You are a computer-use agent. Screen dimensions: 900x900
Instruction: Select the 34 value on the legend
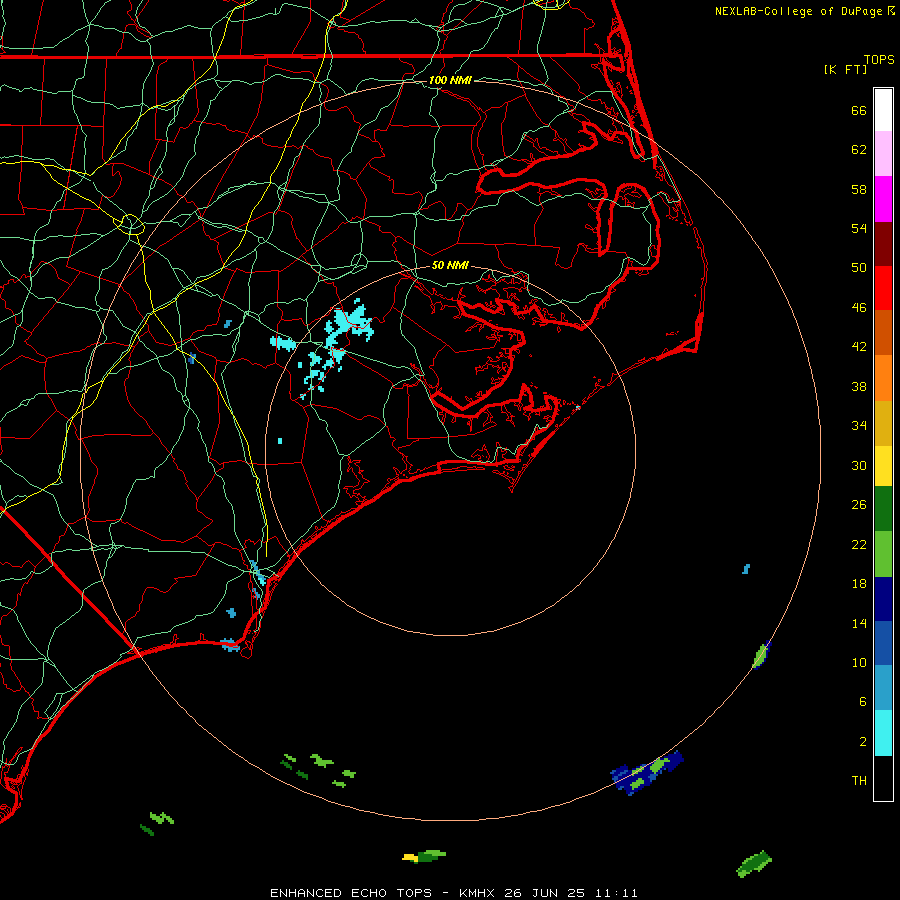coord(859,426)
